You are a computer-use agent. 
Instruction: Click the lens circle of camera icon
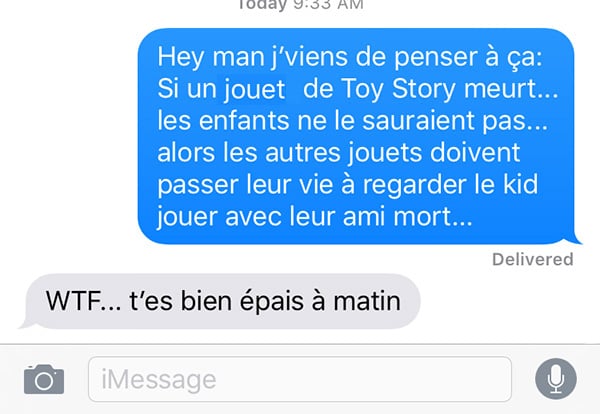(44, 381)
